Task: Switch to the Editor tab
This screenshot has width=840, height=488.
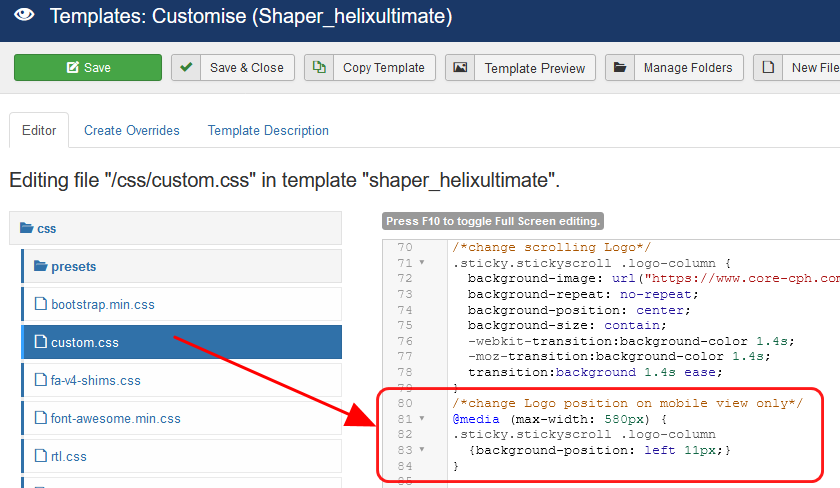Action: pos(40,131)
